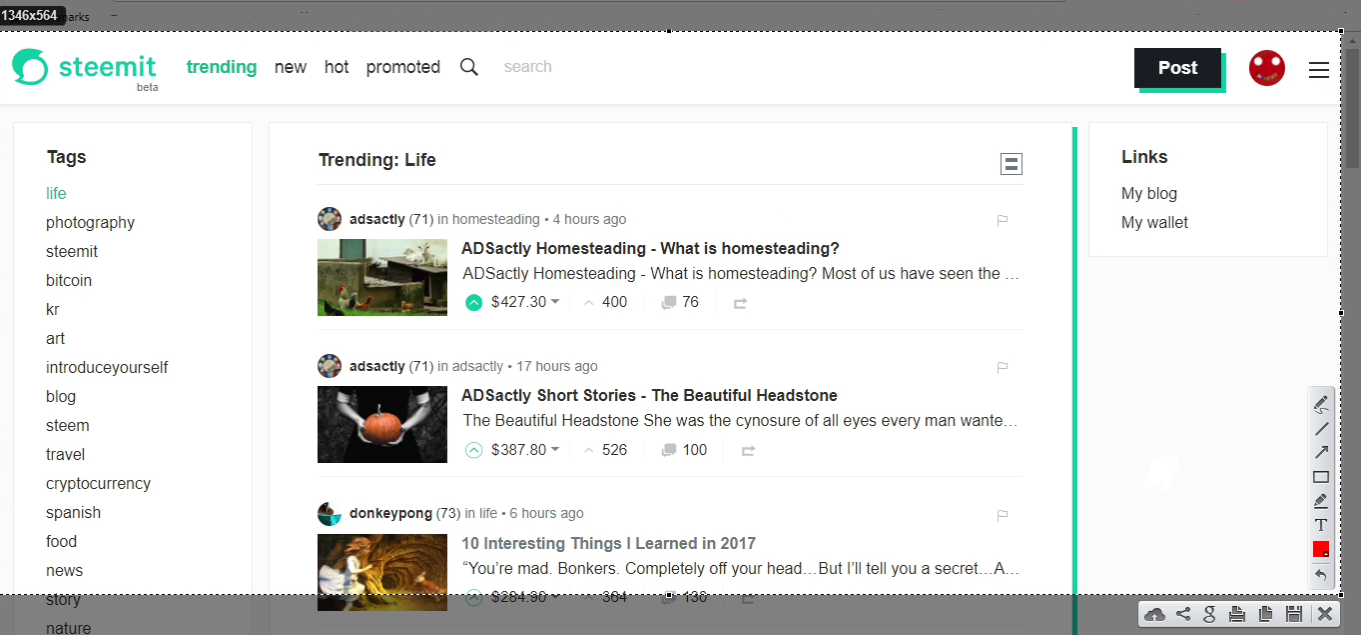Resteem the Beautiful Headstone post
1361x635 pixels.
(x=748, y=451)
